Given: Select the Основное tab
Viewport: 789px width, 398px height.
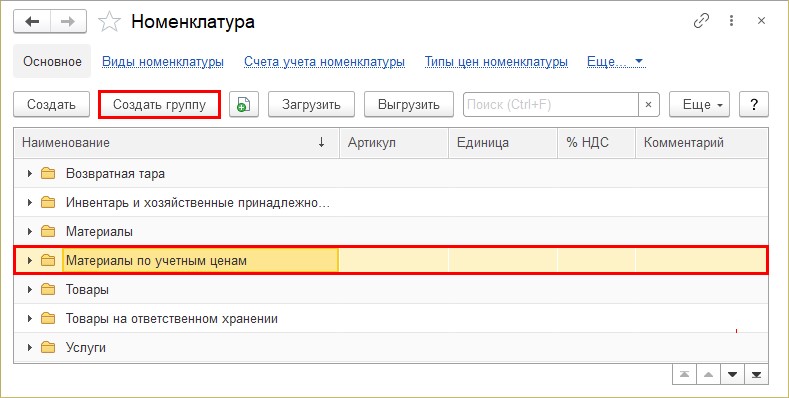Looking at the screenshot, I should point(52,61).
